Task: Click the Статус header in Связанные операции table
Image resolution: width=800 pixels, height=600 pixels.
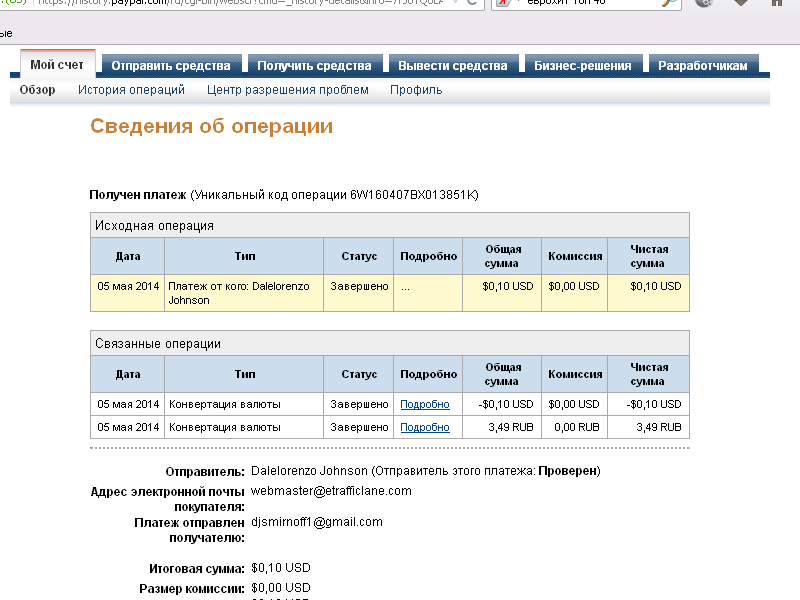Action: point(359,374)
